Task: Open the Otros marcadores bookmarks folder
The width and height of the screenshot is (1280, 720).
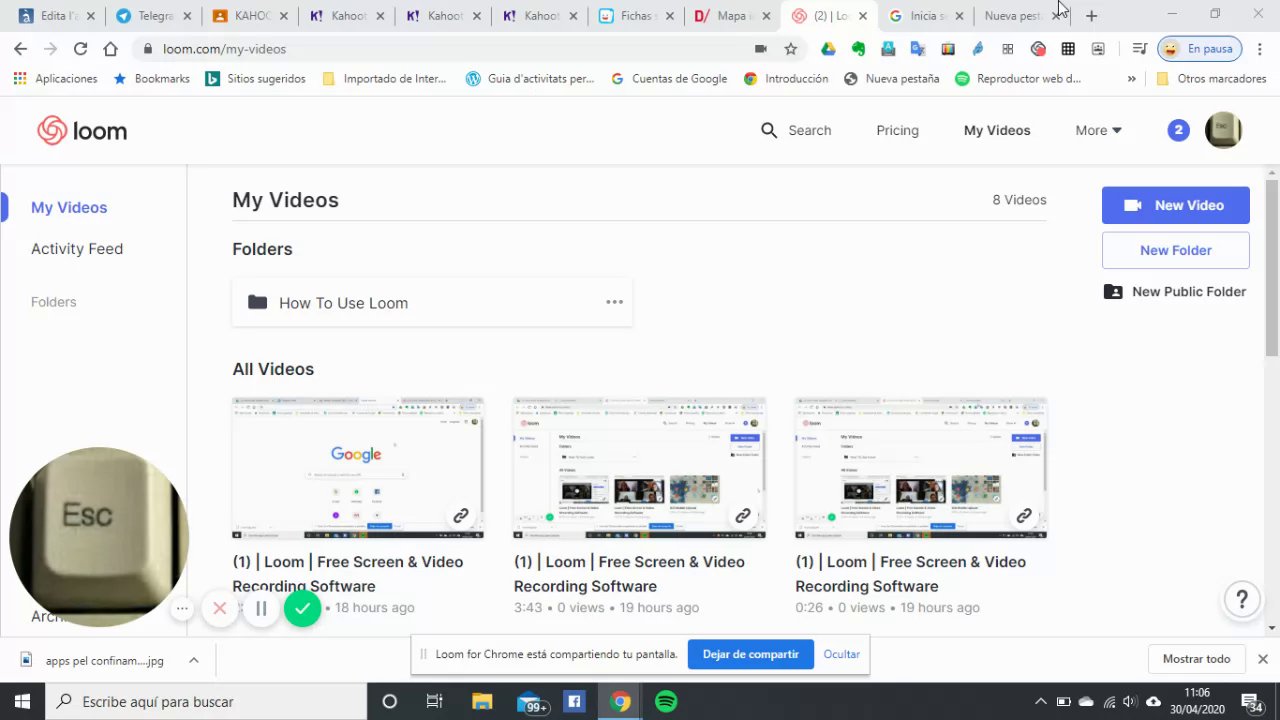Action: 1211,79
